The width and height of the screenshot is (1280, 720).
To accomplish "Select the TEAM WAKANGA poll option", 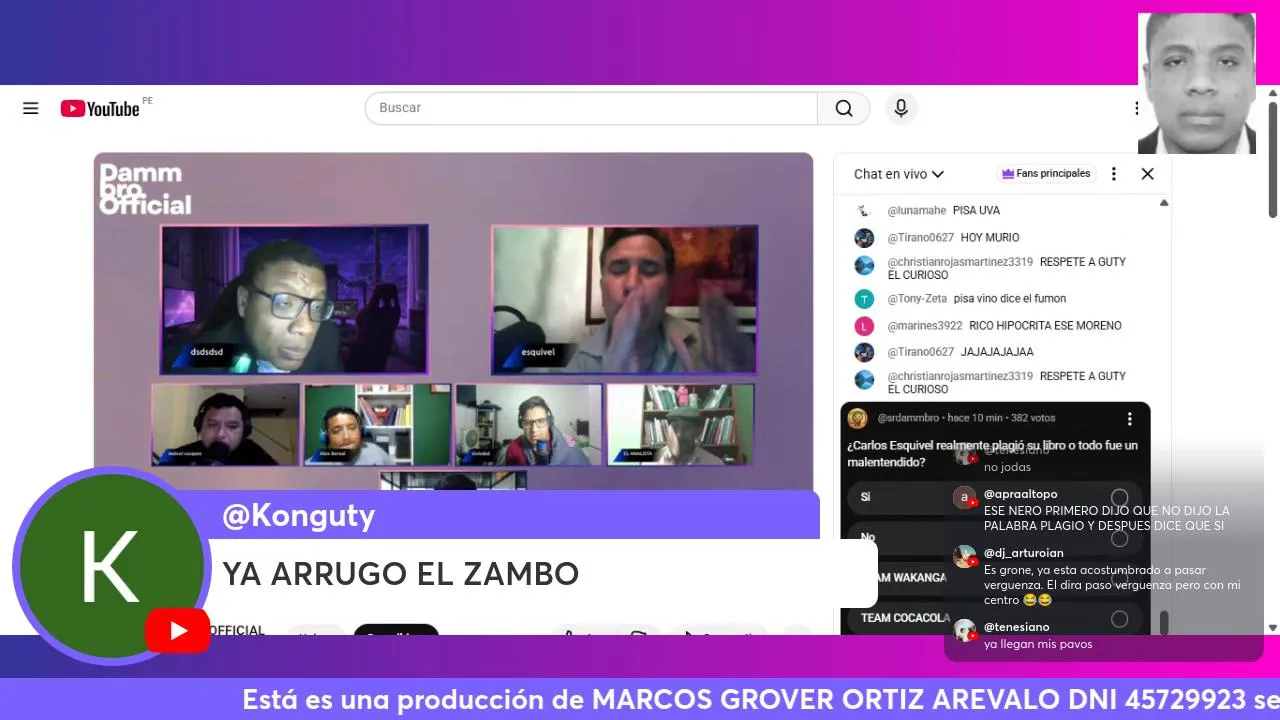I will pos(995,578).
